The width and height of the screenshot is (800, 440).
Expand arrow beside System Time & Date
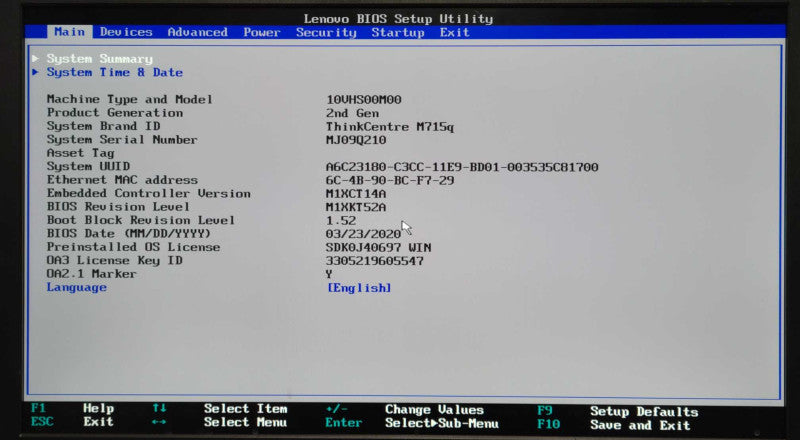(x=35, y=72)
